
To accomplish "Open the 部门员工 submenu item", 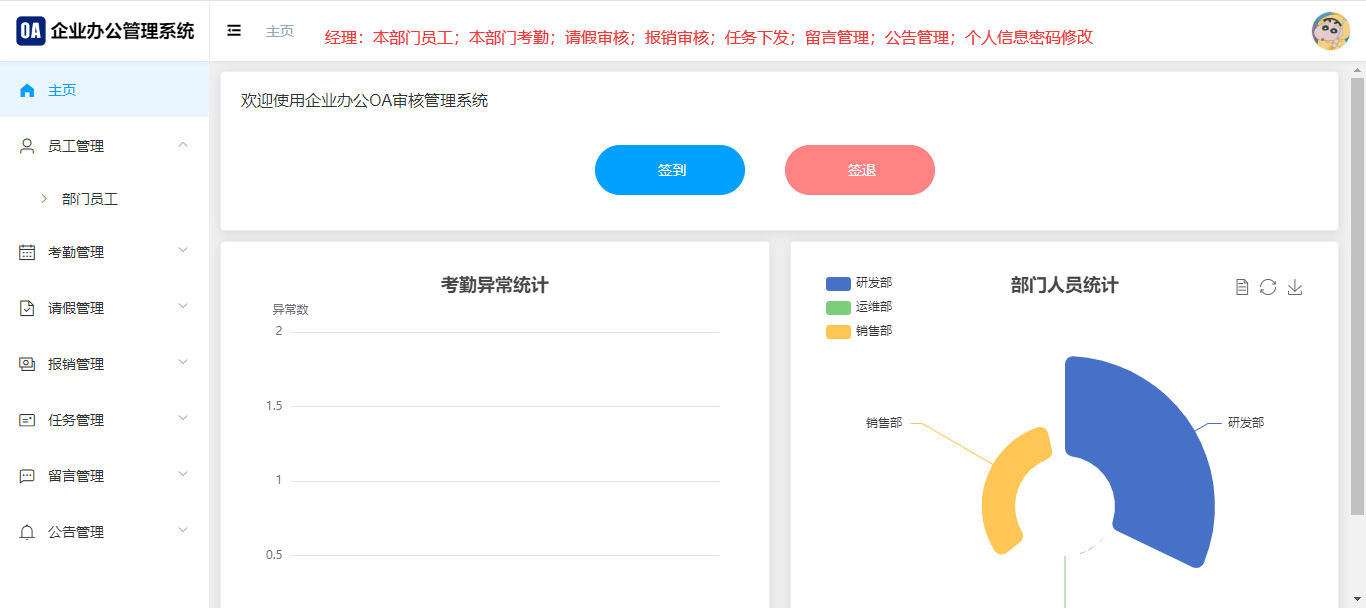I will (90, 199).
